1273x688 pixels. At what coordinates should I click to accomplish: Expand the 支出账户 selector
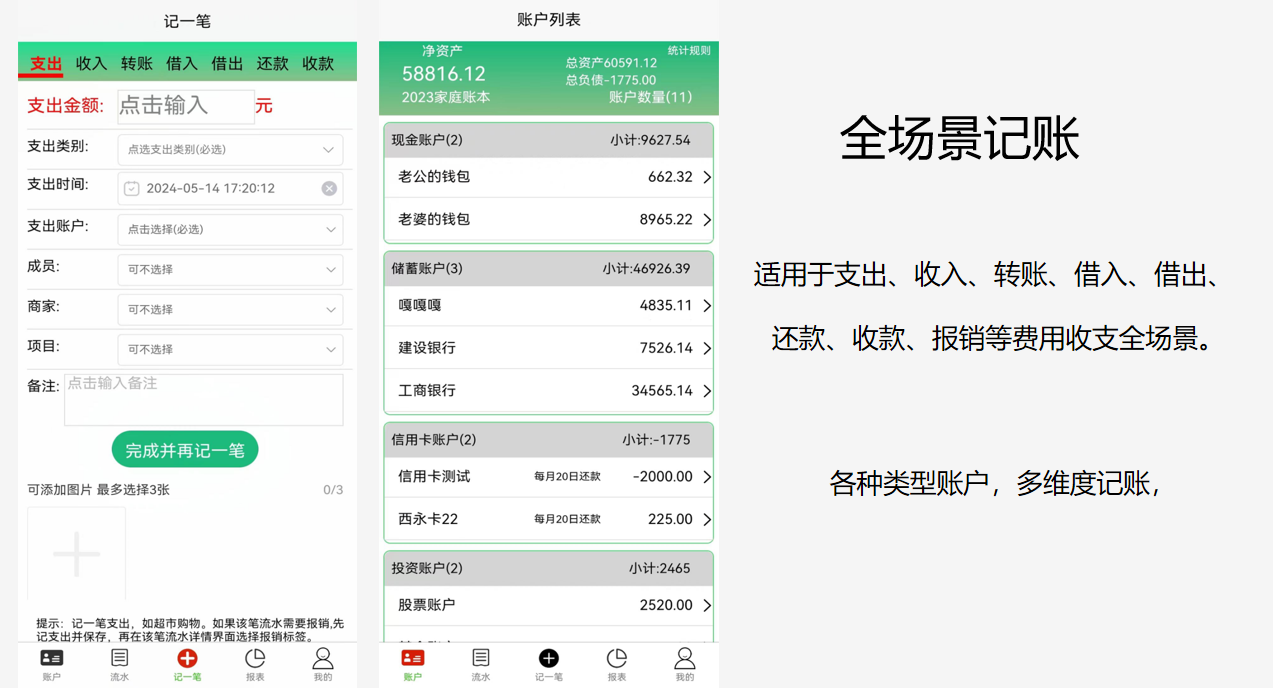pyautogui.click(x=230, y=230)
